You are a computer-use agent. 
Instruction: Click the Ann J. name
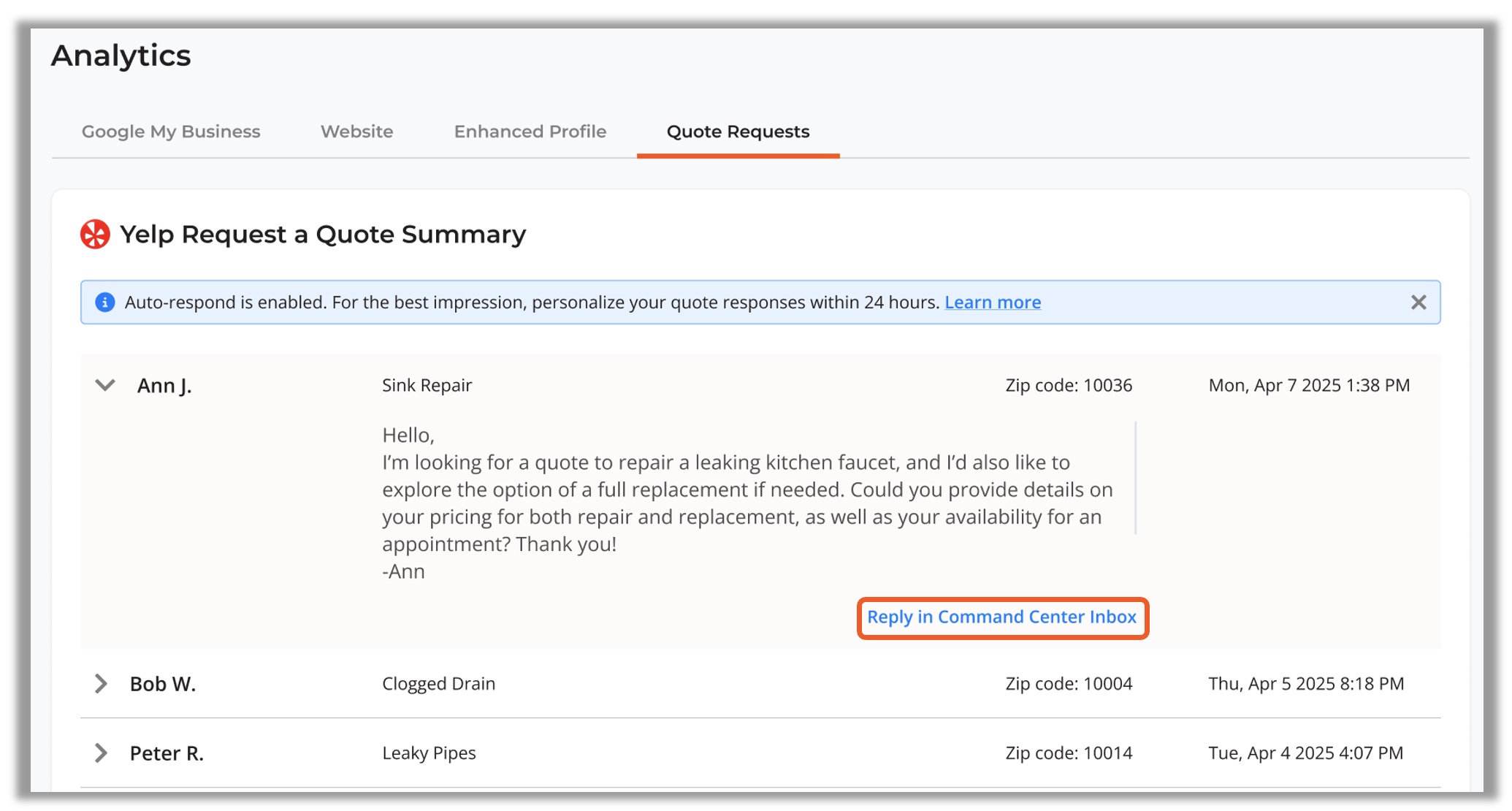point(164,386)
